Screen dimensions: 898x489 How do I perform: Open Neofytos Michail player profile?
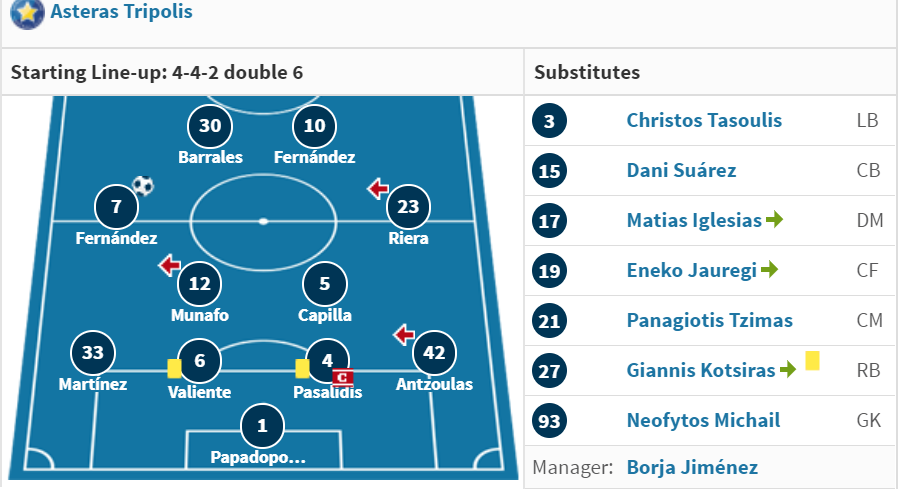[703, 420]
